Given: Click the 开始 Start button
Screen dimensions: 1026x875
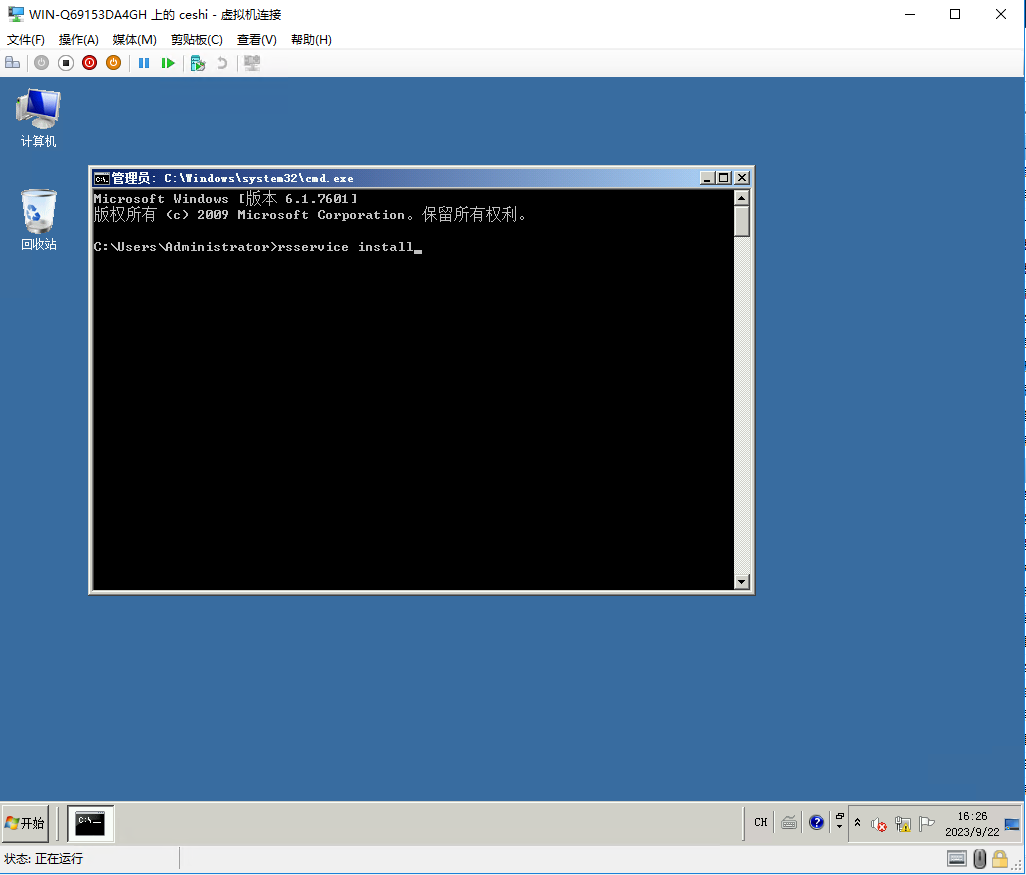Looking at the screenshot, I should tap(26, 823).
